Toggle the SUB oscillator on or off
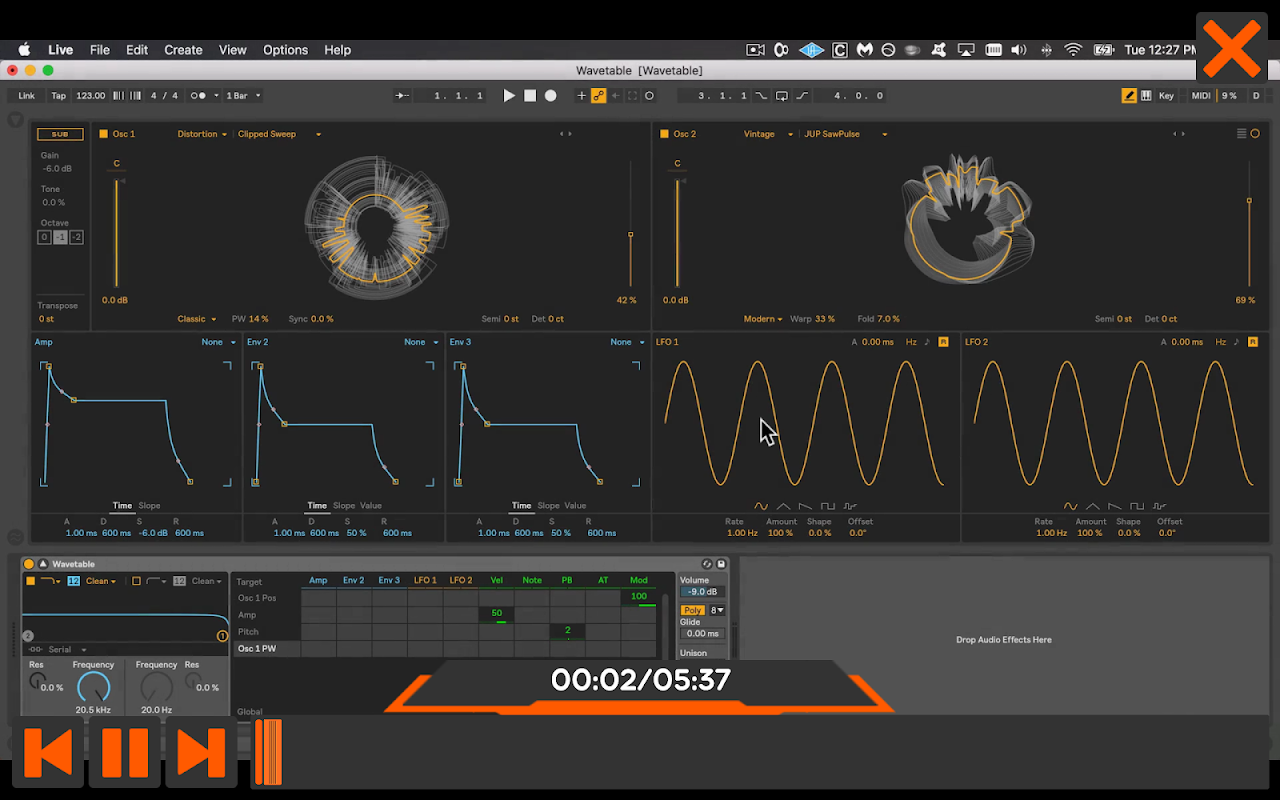Image resolution: width=1280 pixels, height=800 pixels. coord(61,134)
